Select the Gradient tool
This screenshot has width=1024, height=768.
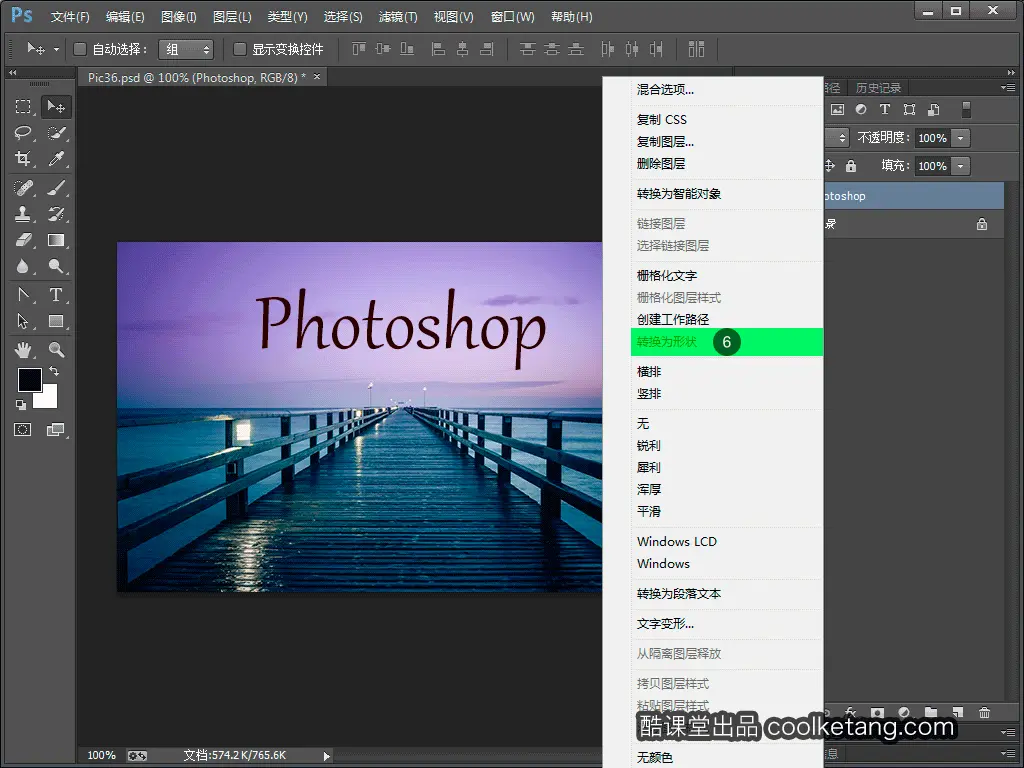pos(56,240)
